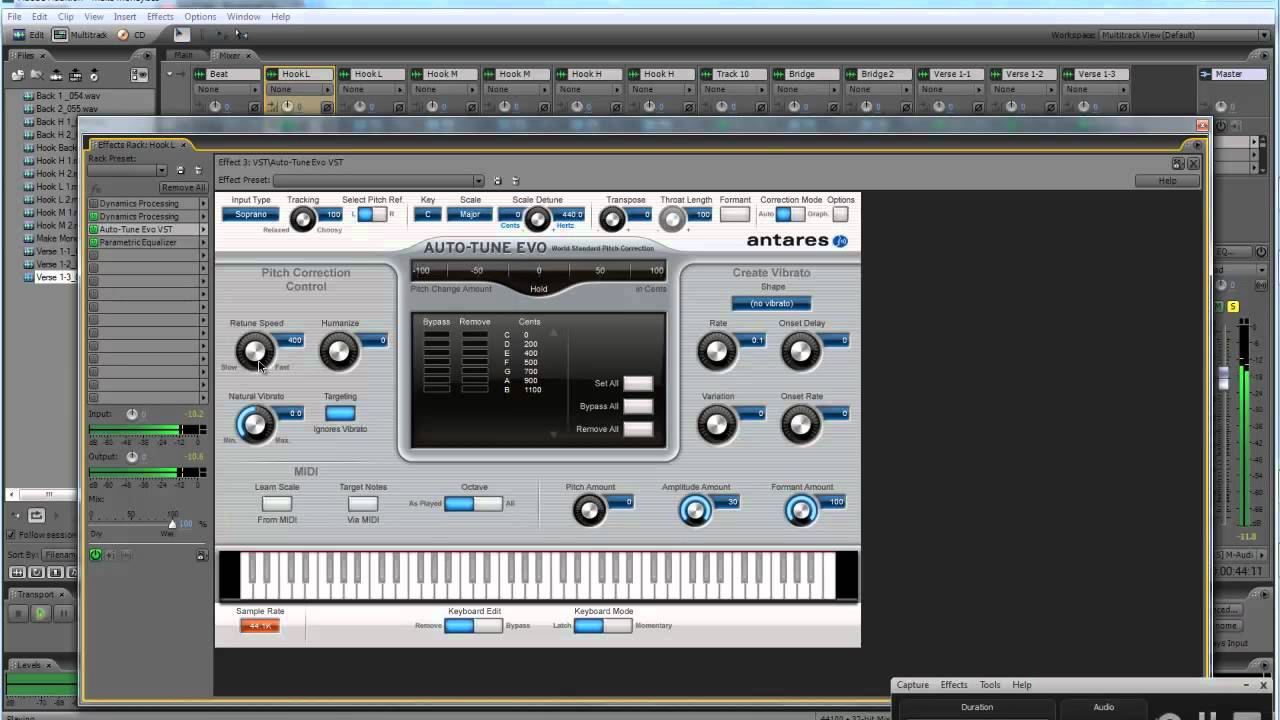Click the Transpose knob
1280x720 pixels.
pyautogui.click(x=612, y=218)
